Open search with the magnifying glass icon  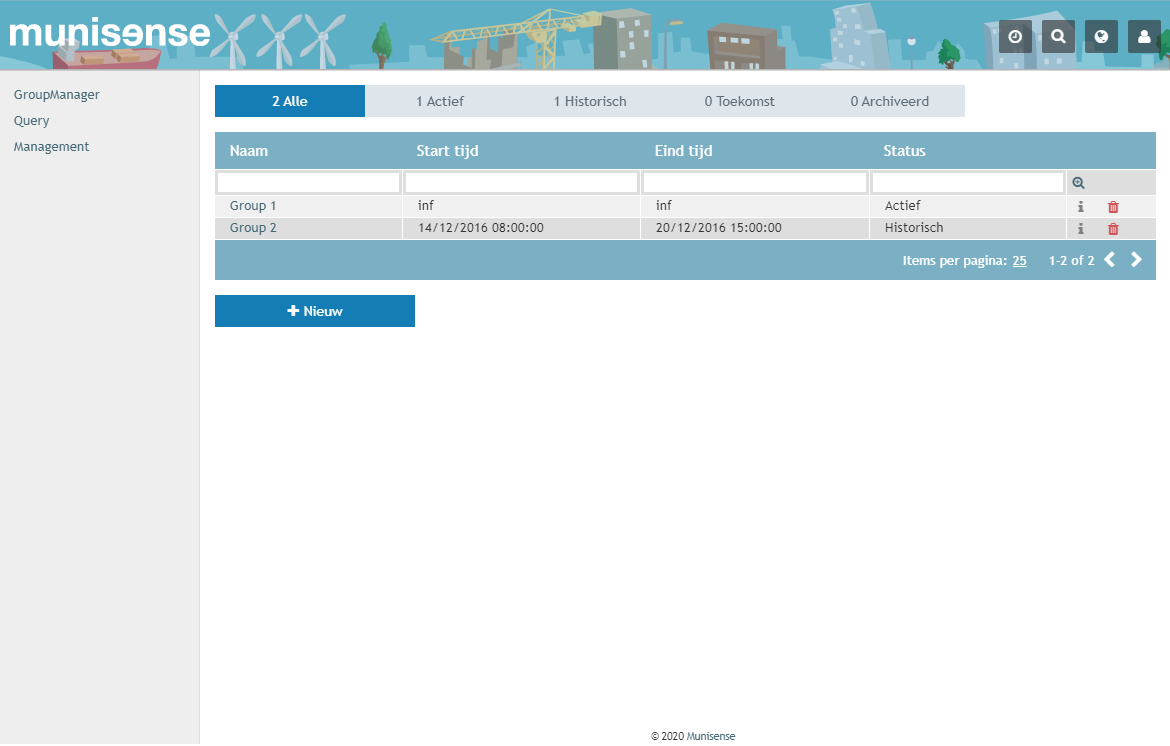[1058, 36]
